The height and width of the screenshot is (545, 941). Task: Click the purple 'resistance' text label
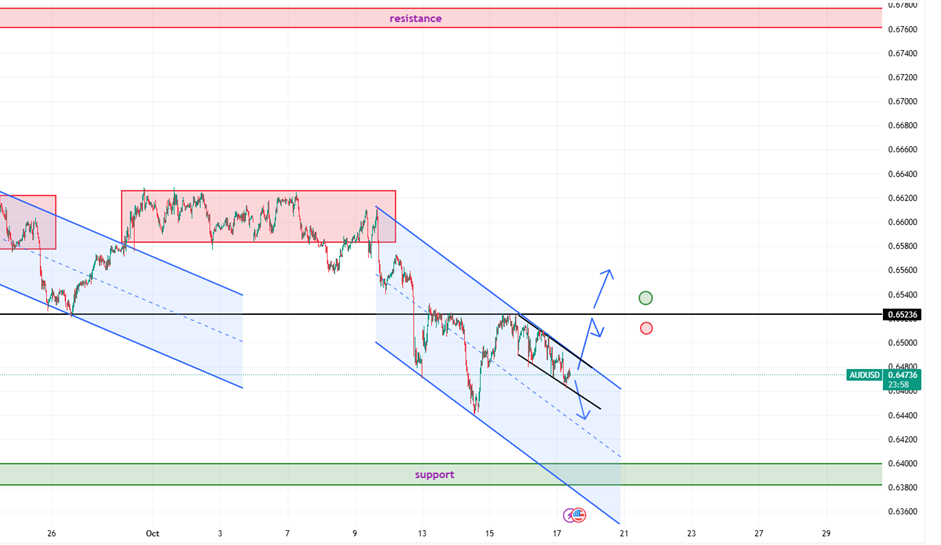coord(415,18)
